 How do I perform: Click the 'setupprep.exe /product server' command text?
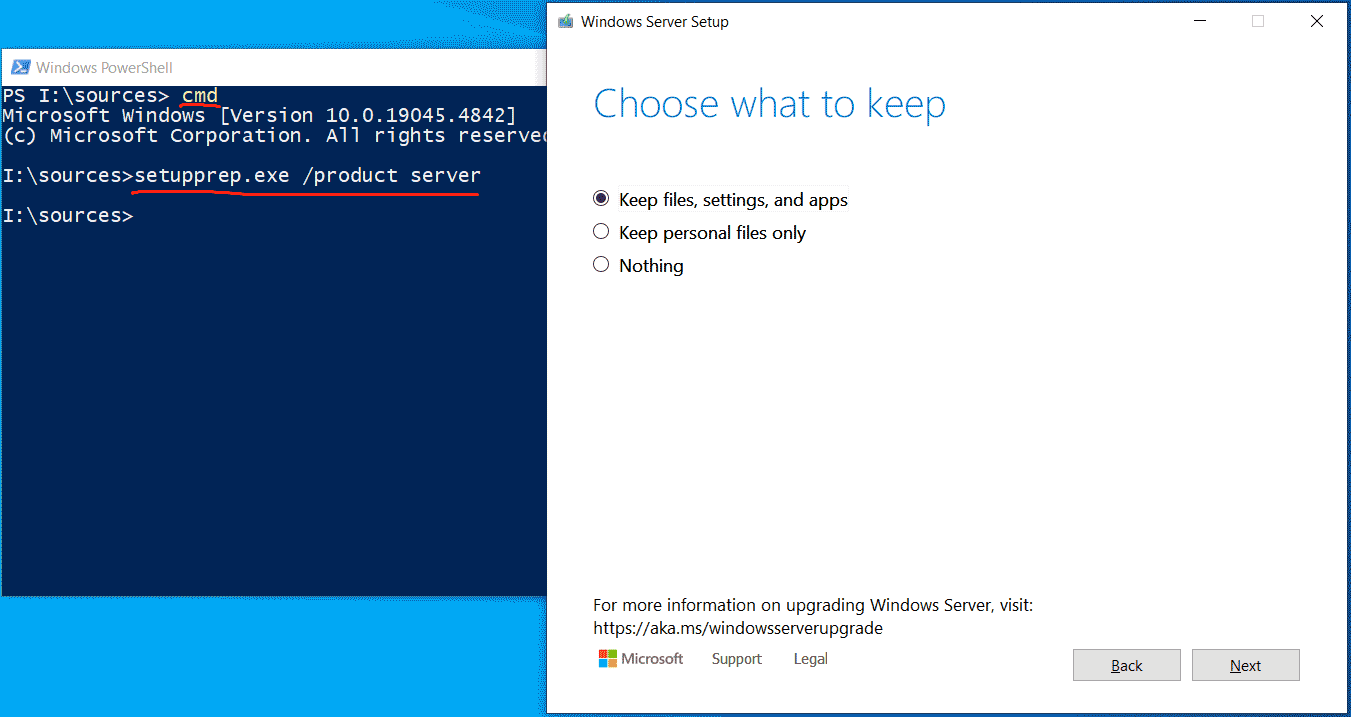click(308, 176)
